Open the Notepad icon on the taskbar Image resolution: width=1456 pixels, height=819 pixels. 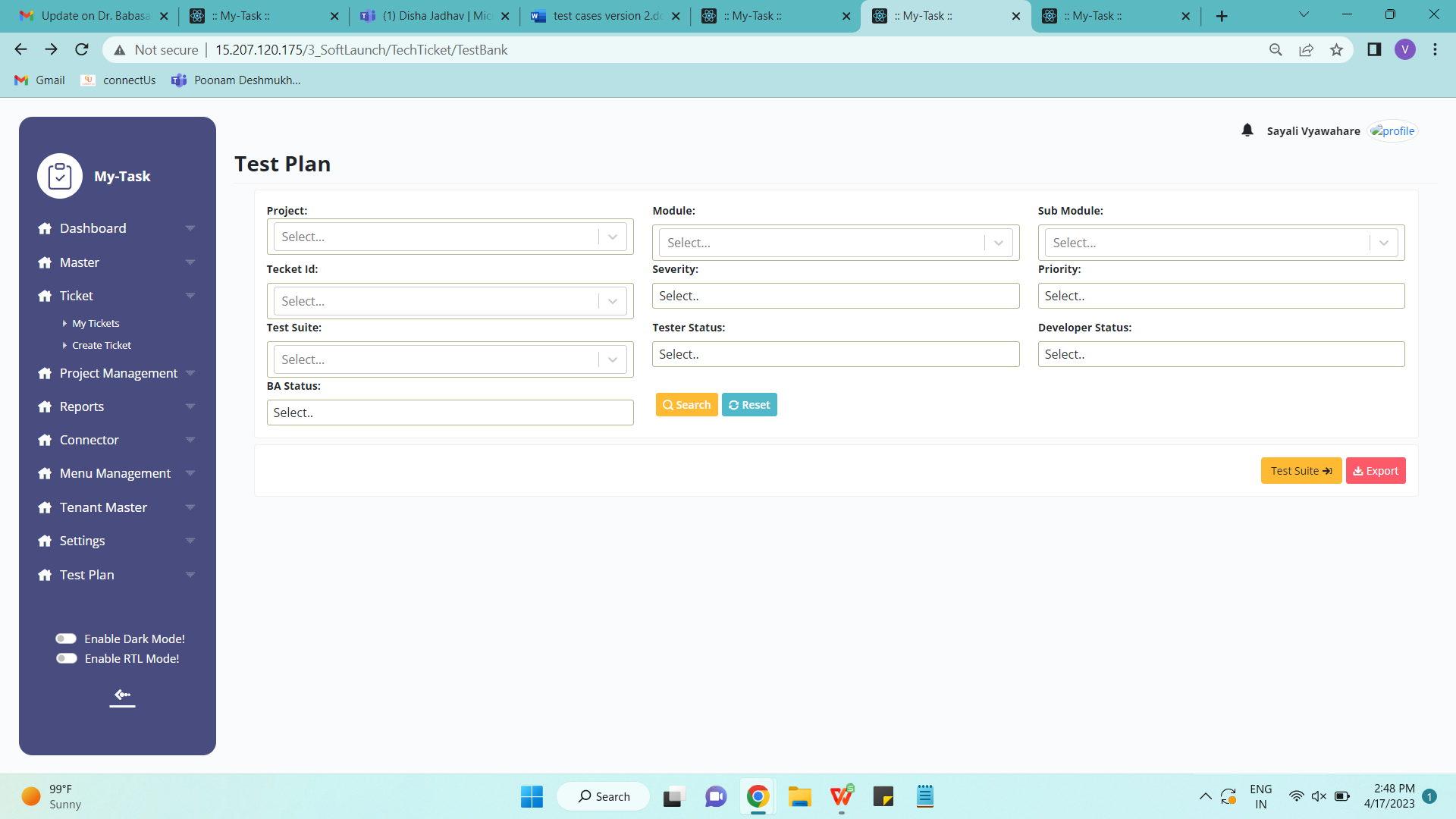pos(925,796)
